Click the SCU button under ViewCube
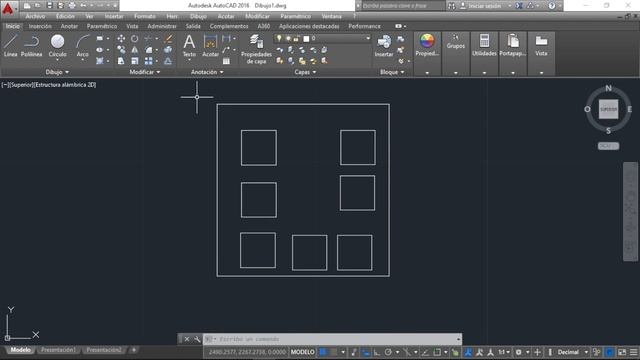This screenshot has height=360, width=640. [608, 146]
